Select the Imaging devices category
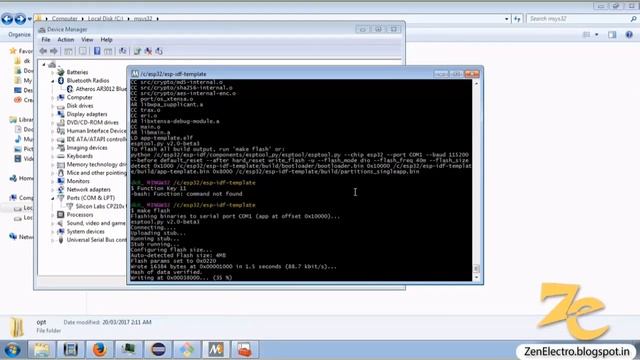The height and width of the screenshot is (360, 640). 87,148
